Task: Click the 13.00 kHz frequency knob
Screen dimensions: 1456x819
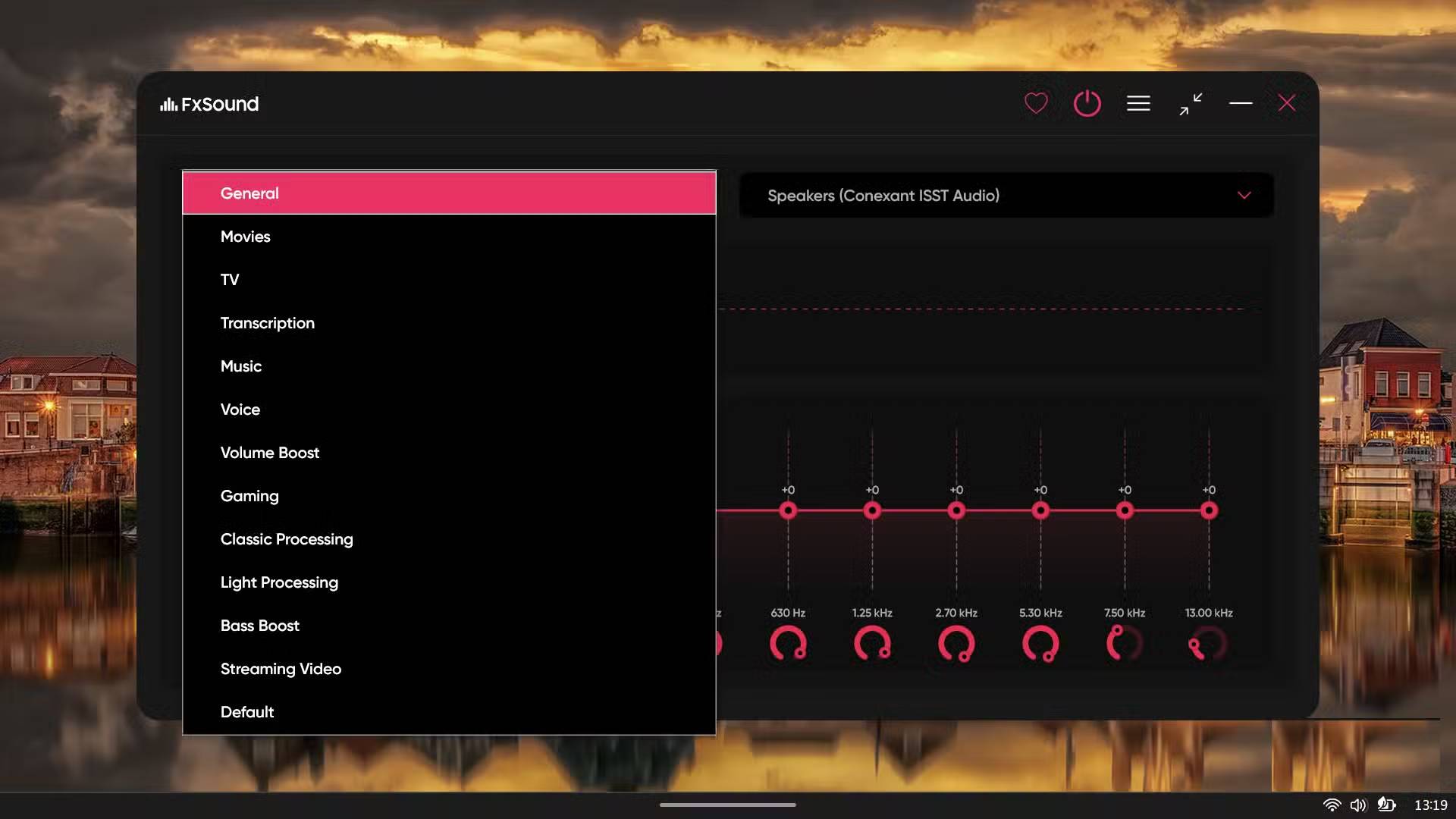Action: click(x=1207, y=644)
